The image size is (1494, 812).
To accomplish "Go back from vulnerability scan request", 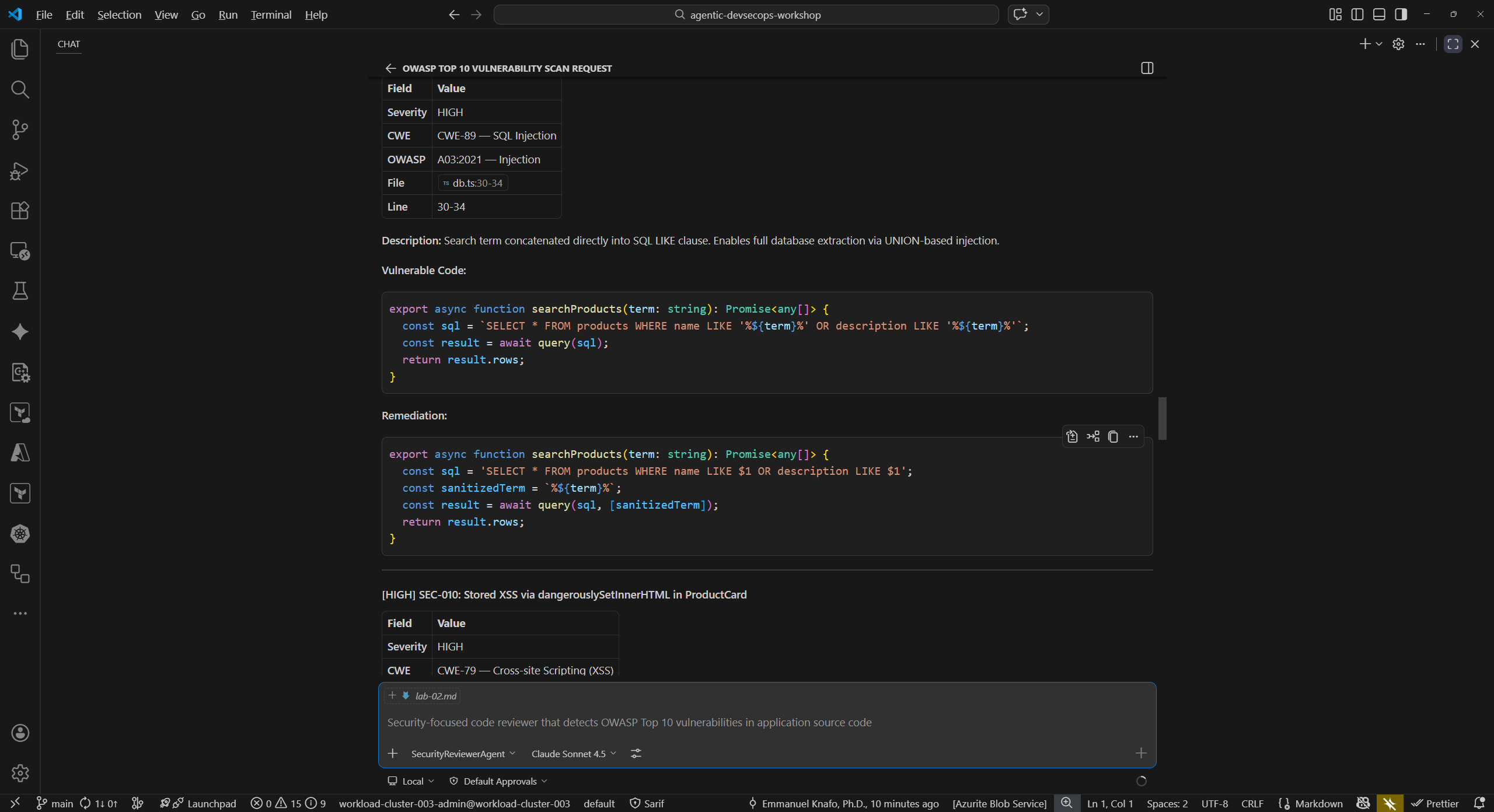I will (x=390, y=68).
